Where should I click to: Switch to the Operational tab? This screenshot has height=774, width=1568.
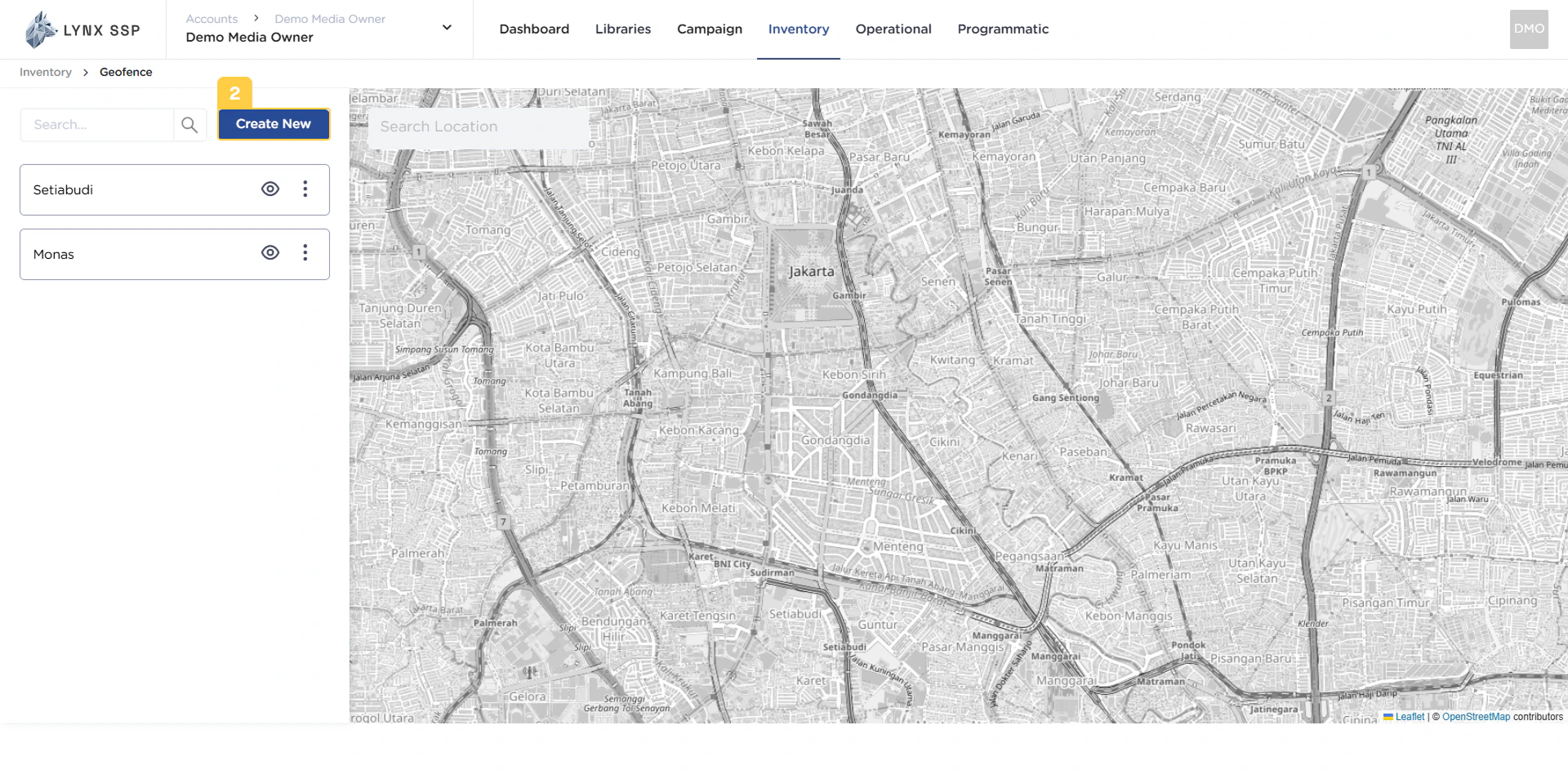tap(893, 29)
